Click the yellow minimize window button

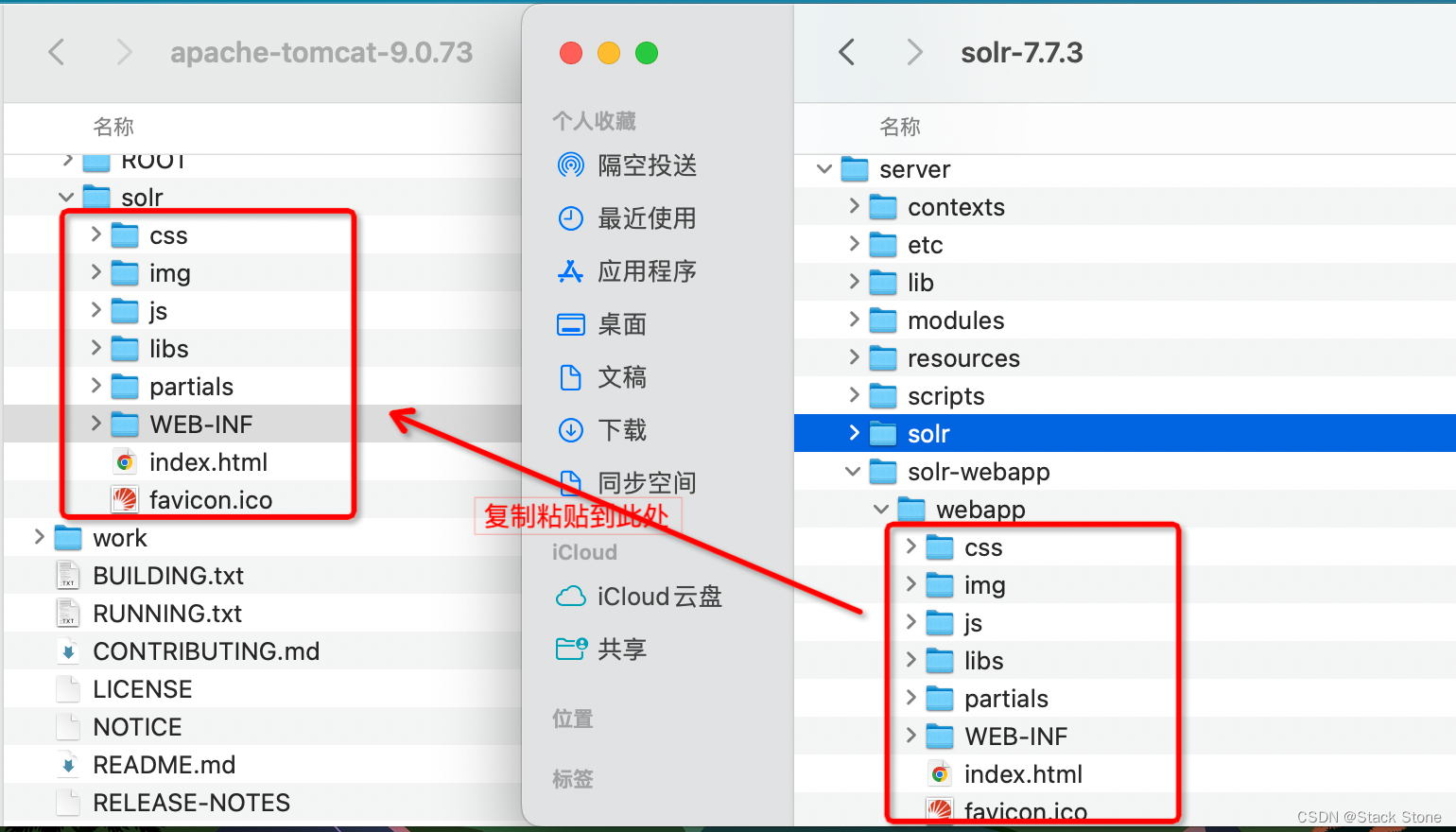pyautogui.click(x=609, y=53)
